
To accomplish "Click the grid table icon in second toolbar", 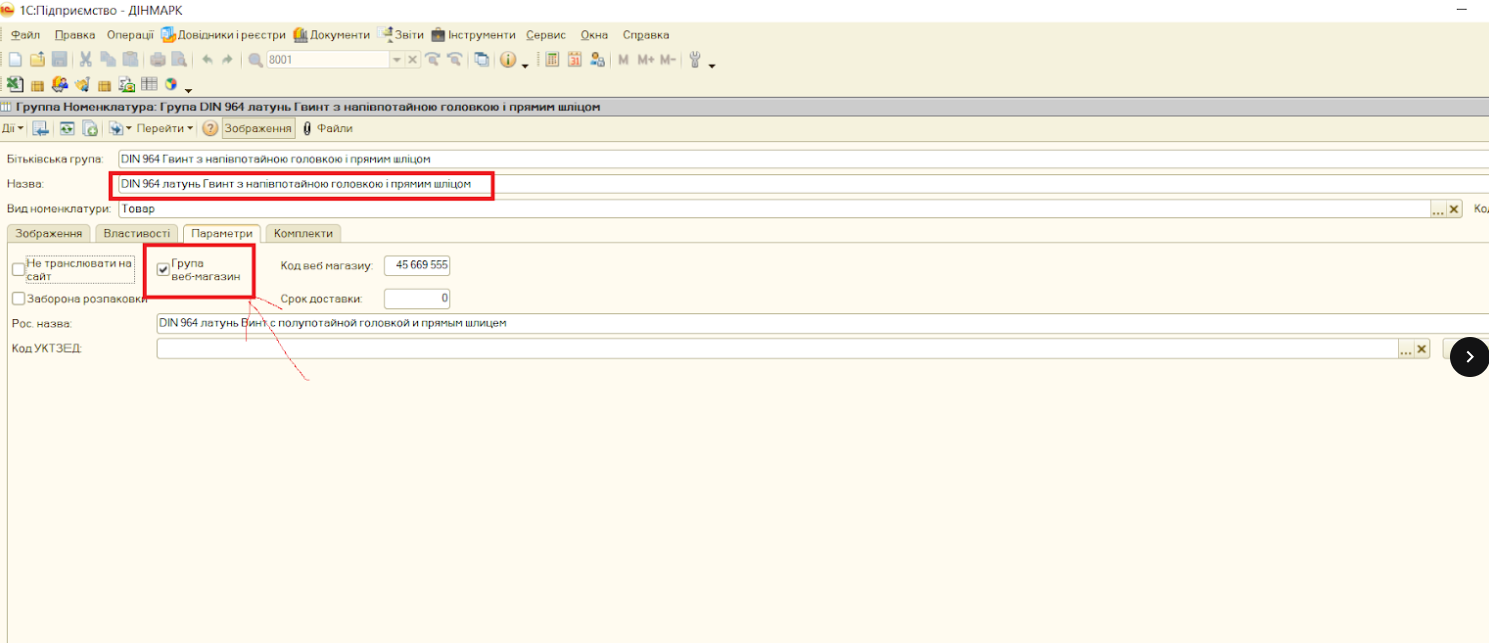I will pyautogui.click(x=149, y=84).
